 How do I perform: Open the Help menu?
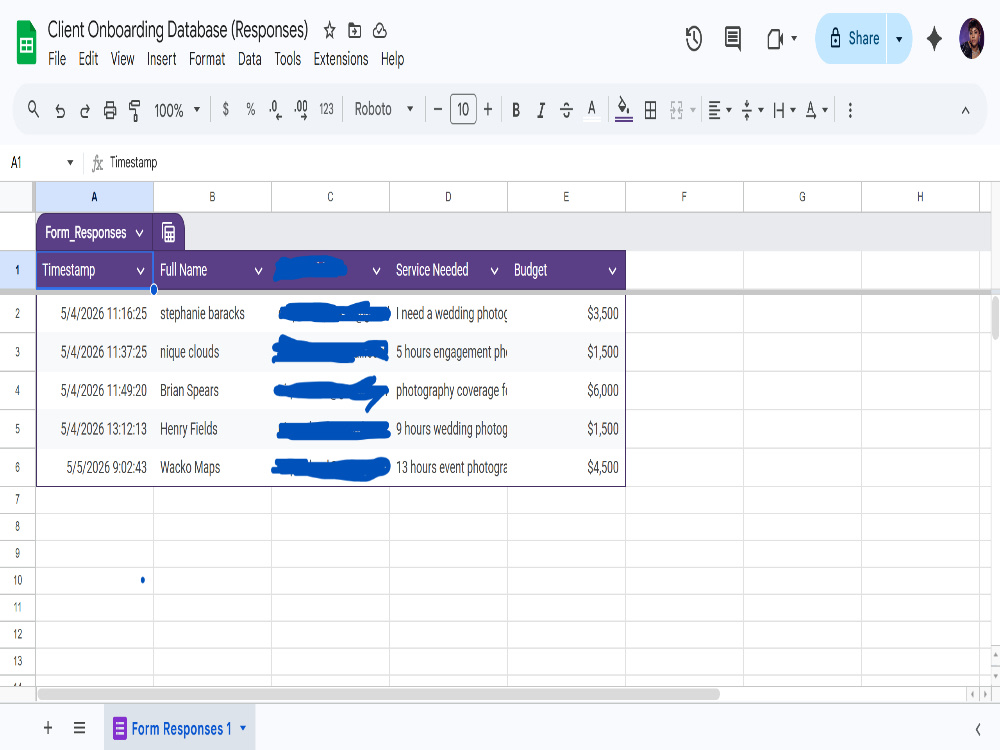click(392, 59)
